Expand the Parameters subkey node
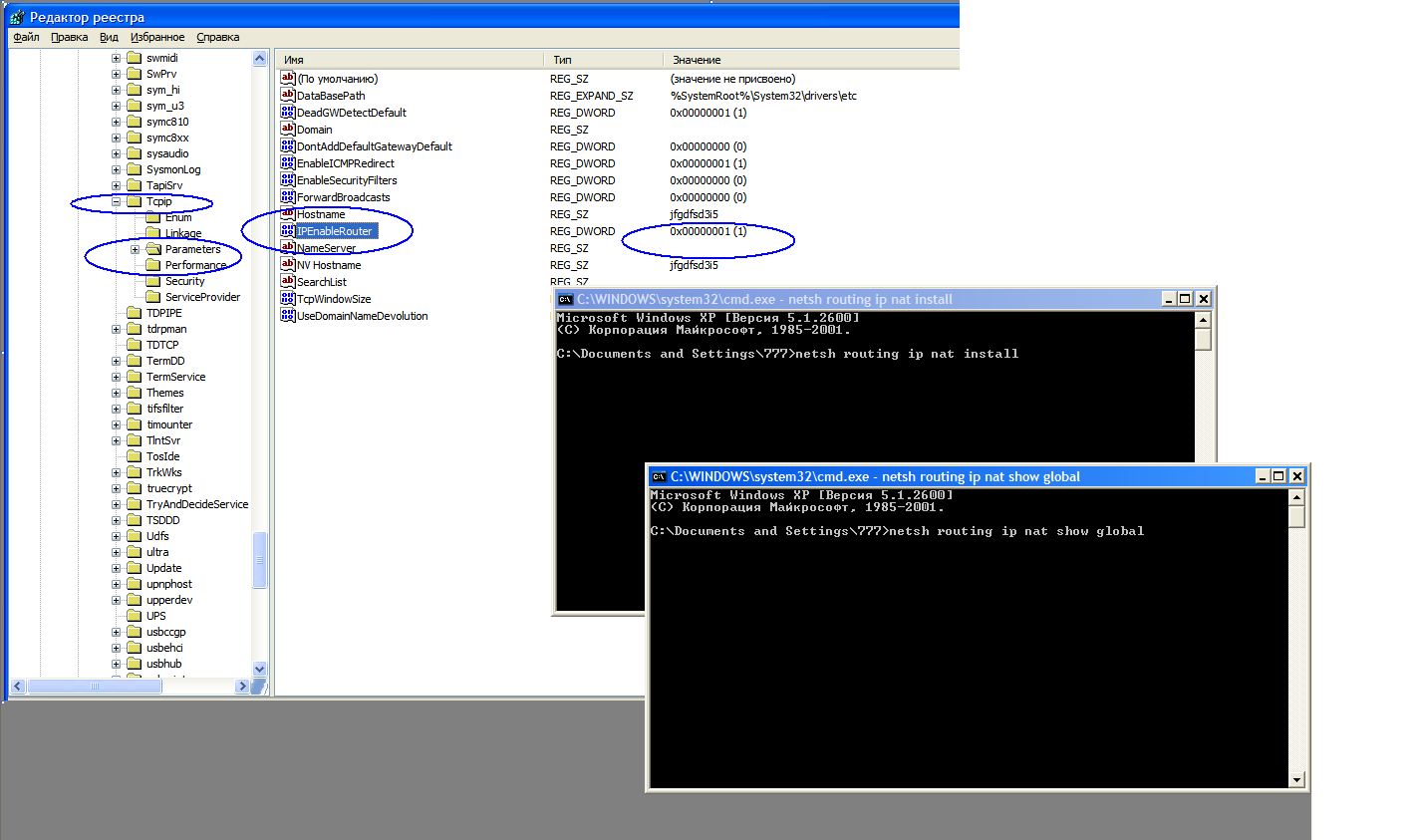The image size is (1412, 840). point(136,249)
